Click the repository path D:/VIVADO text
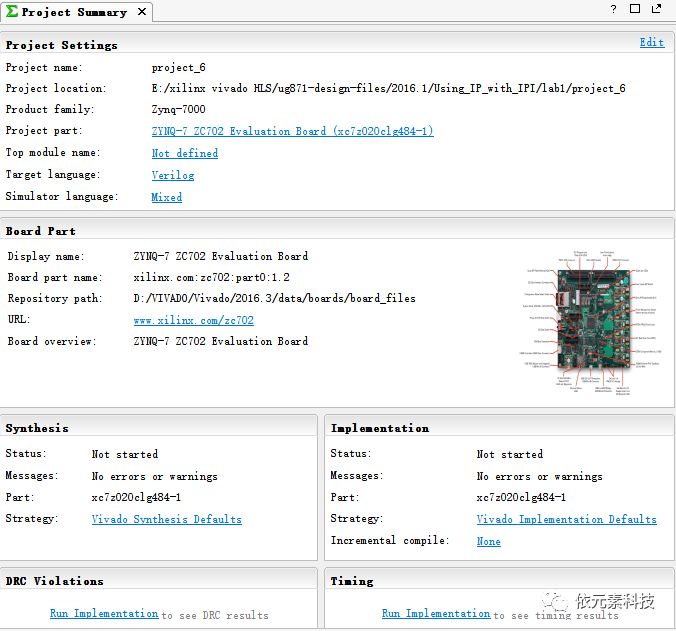 coord(274,298)
